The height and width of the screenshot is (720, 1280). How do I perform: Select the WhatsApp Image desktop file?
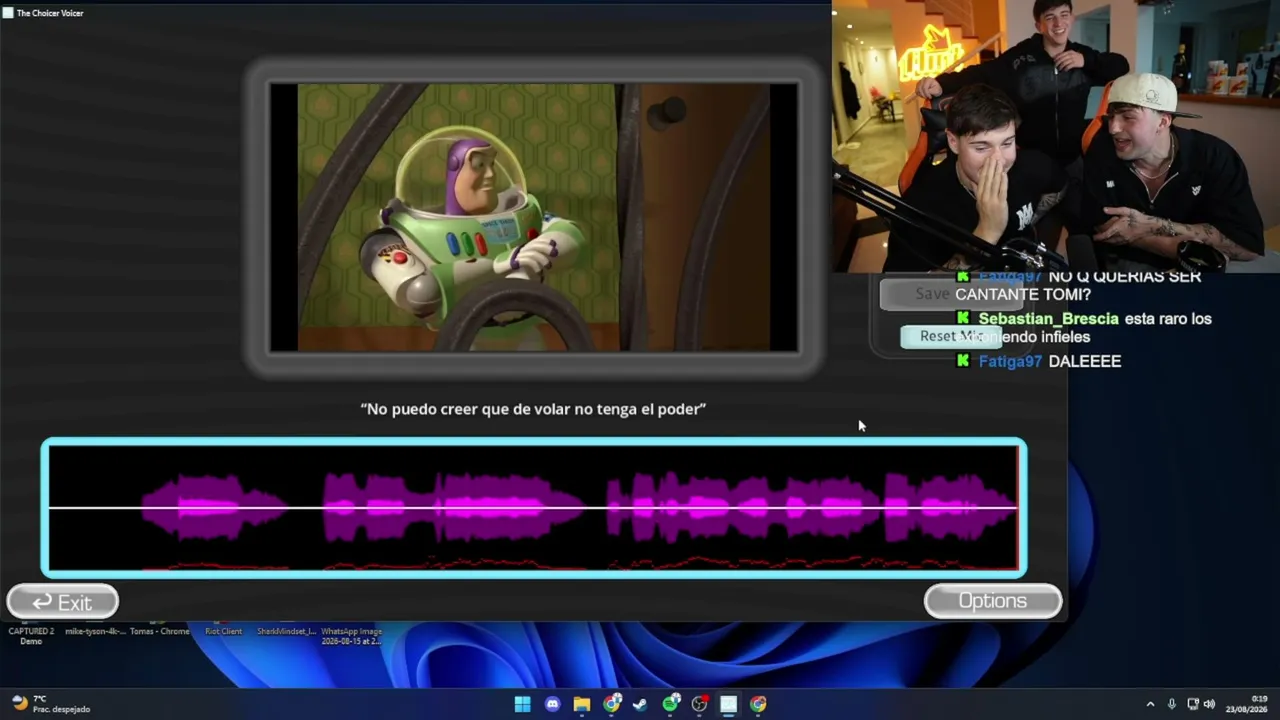coord(351,636)
